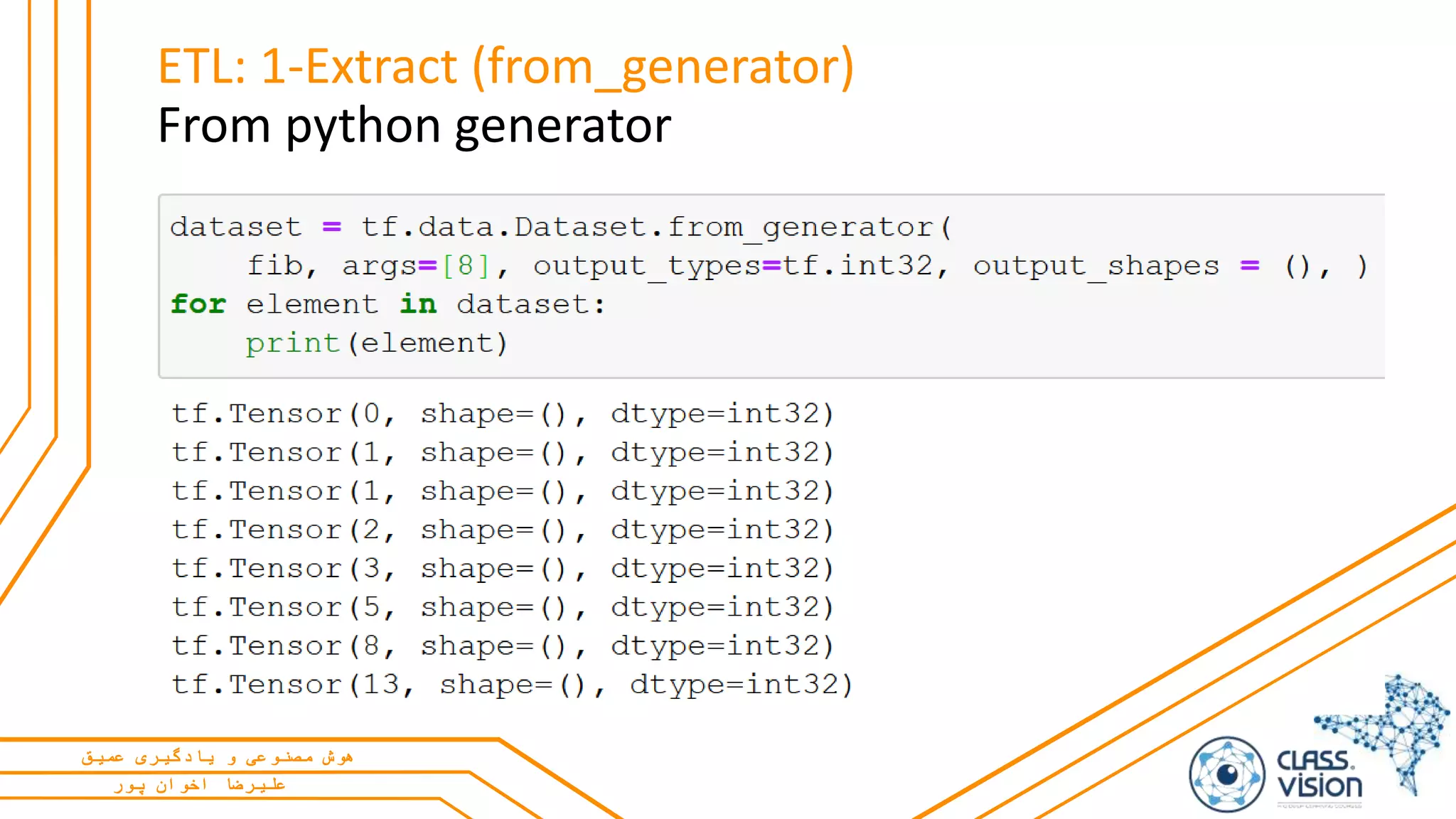
Task: Click the green 'for' keyword
Action: pyautogui.click(x=198, y=304)
